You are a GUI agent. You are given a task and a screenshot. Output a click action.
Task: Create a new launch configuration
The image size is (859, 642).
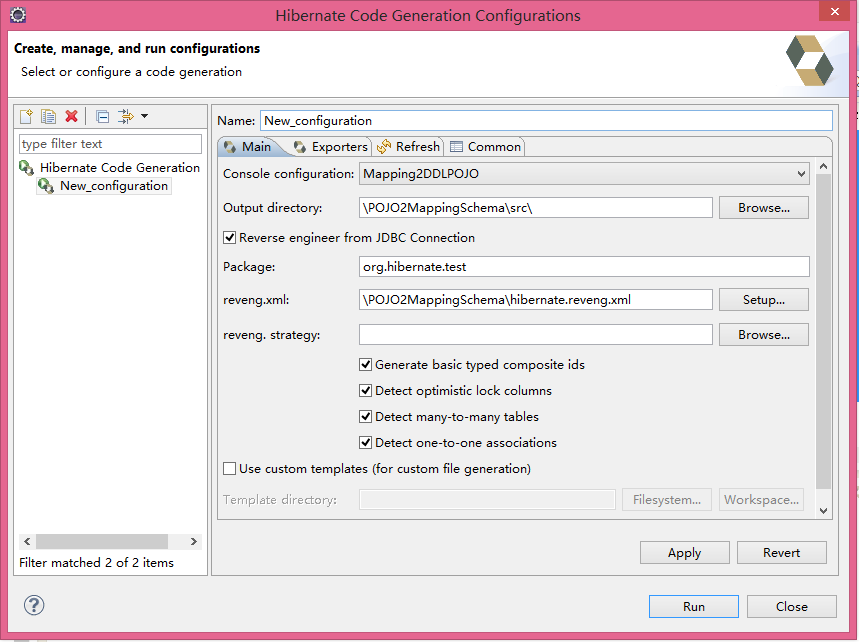(x=26, y=116)
